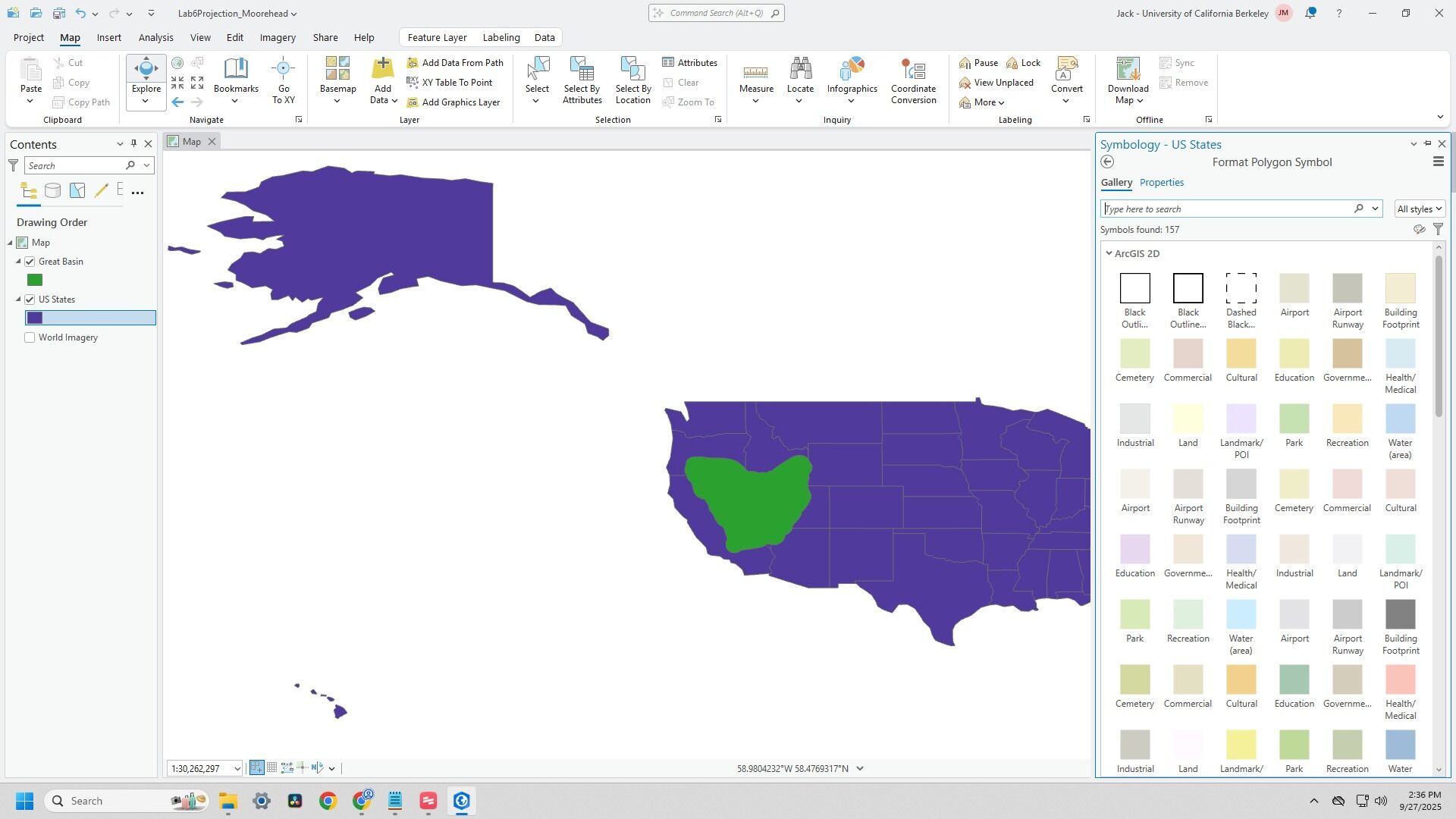Screen dimensions: 1456x819
Task: Open Attributes pane from Selection group
Action: [689, 63]
